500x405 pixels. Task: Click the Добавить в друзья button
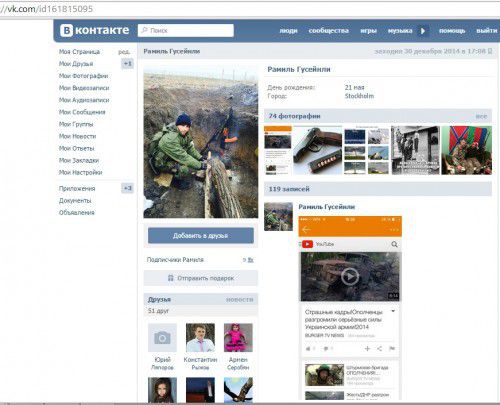click(201, 235)
